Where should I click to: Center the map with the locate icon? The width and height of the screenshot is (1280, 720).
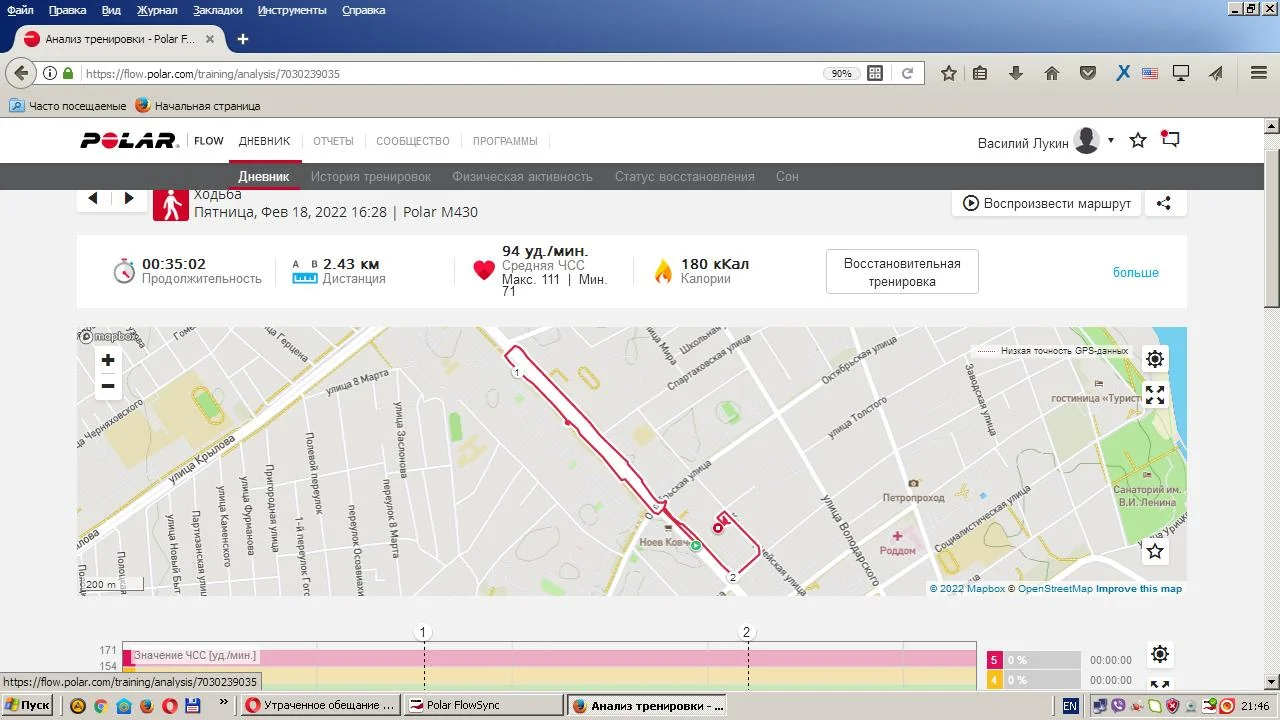pos(1155,359)
